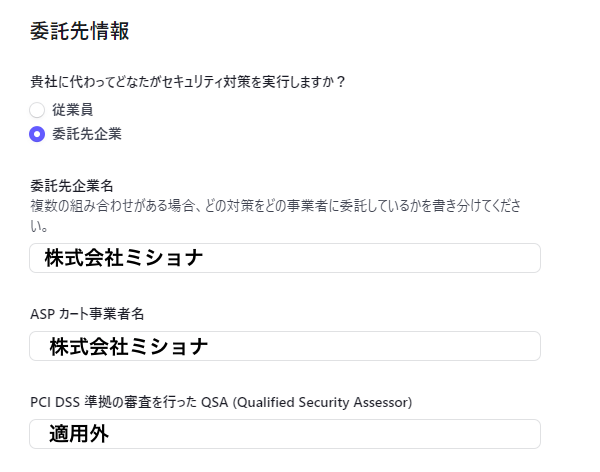Click empty space inside 委託先企業名 field
Viewport: 600px width, 472px height.
click(x=400, y=258)
